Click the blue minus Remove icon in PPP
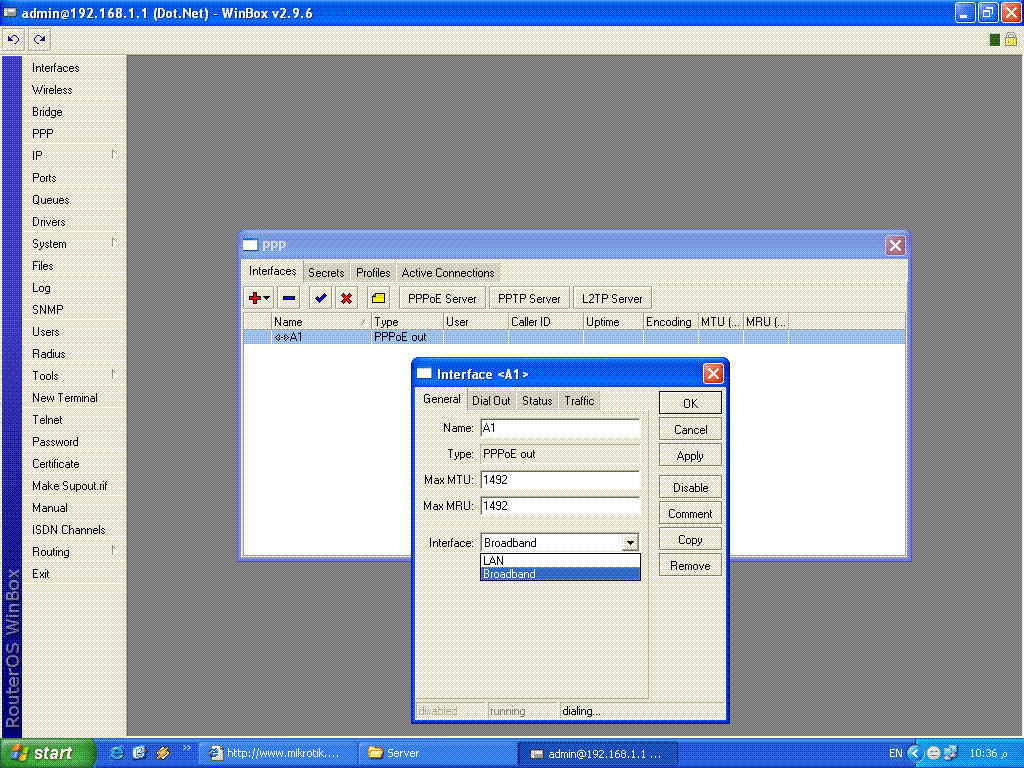 289,298
